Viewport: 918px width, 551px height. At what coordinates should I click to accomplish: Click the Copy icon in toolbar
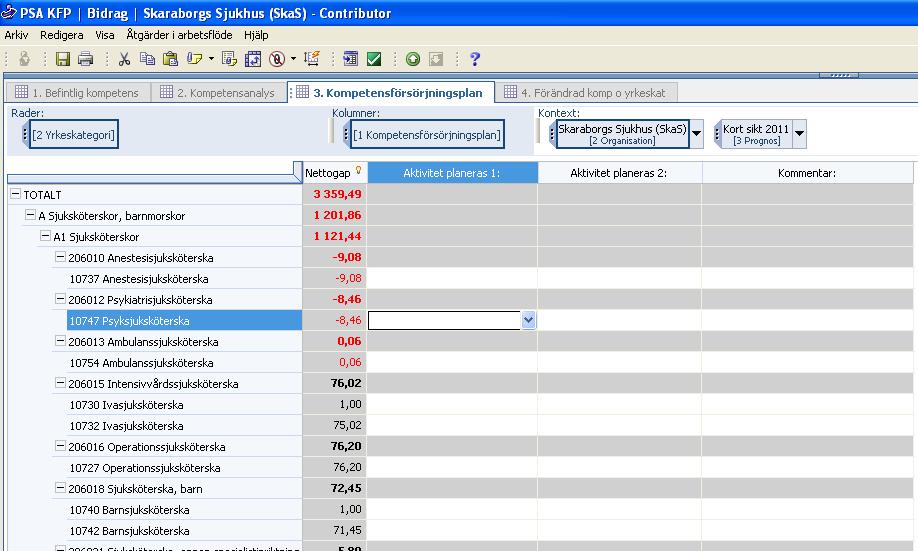[147, 59]
